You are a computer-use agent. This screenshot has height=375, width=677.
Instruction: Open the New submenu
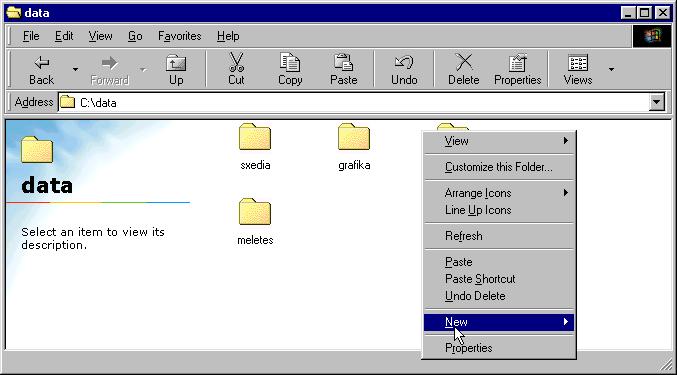click(499, 322)
